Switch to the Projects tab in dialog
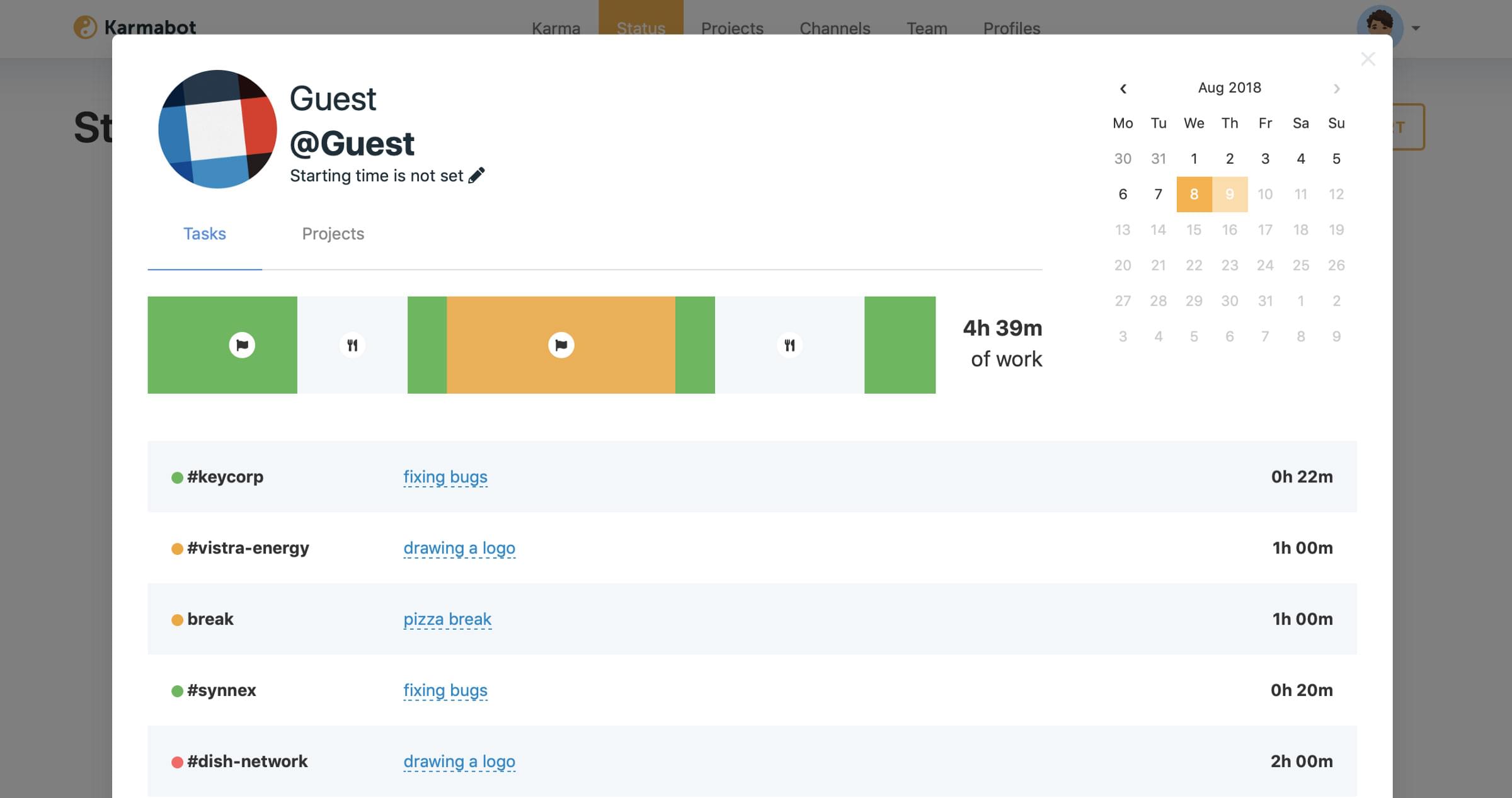Screen dimensions: 1512x798 [333, 234]
